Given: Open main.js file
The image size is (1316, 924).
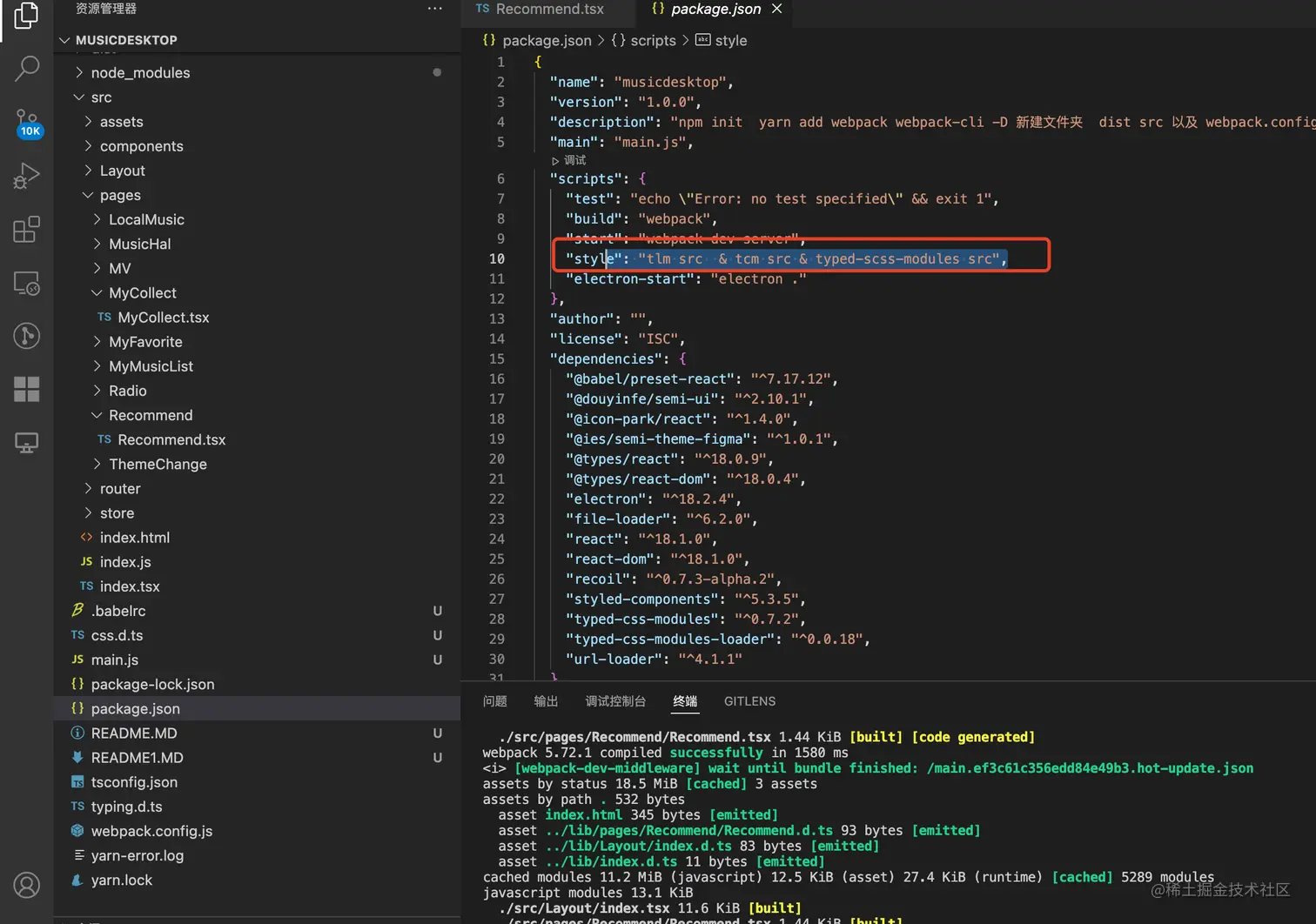Looking at the screenshot, I should point(257,660).
